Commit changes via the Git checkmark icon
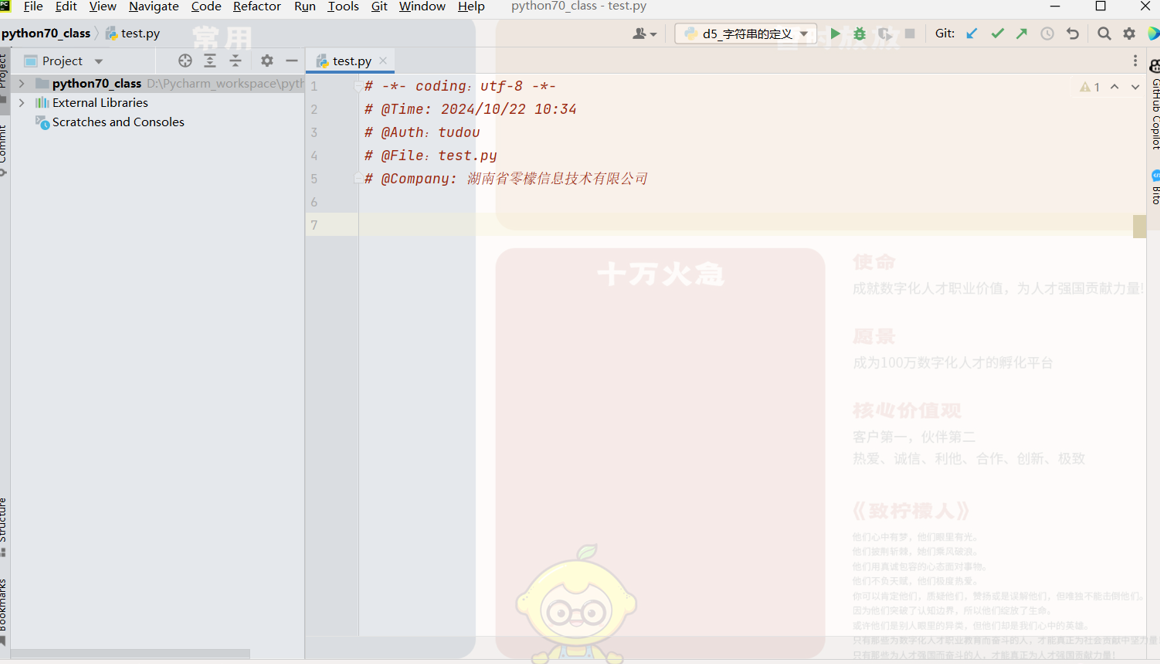 (x=997, y=33)
